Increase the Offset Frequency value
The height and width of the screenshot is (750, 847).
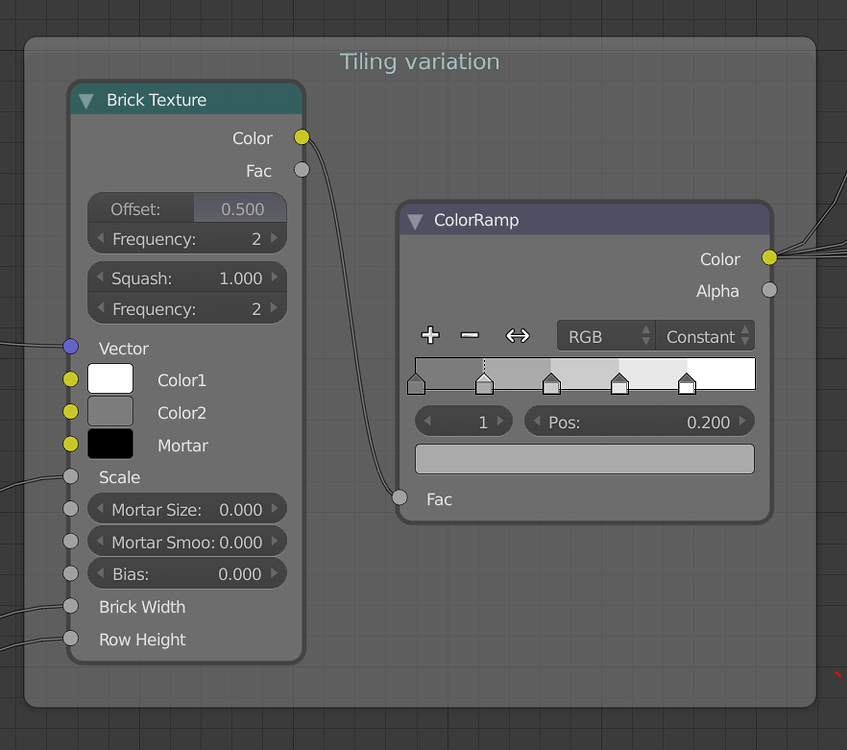click(x=274, y=238)
